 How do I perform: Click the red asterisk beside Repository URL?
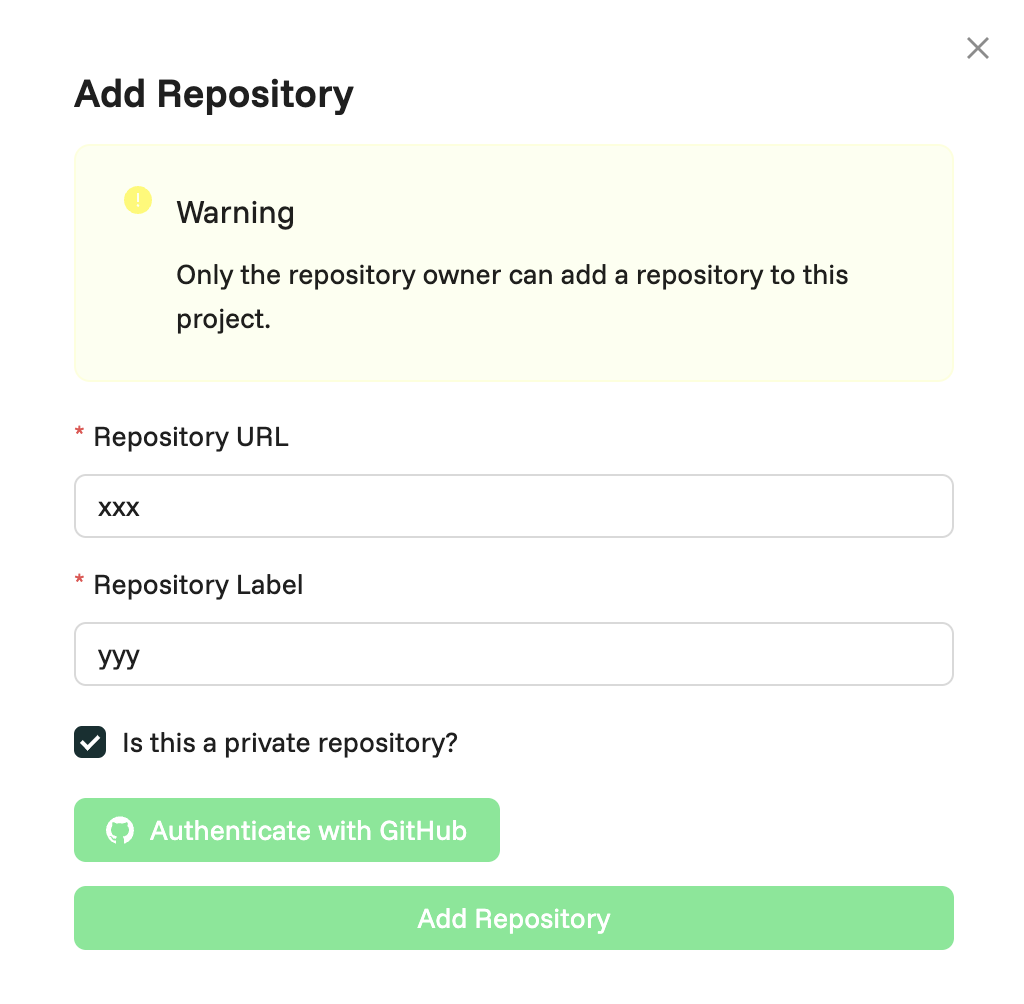pos(80,433)
